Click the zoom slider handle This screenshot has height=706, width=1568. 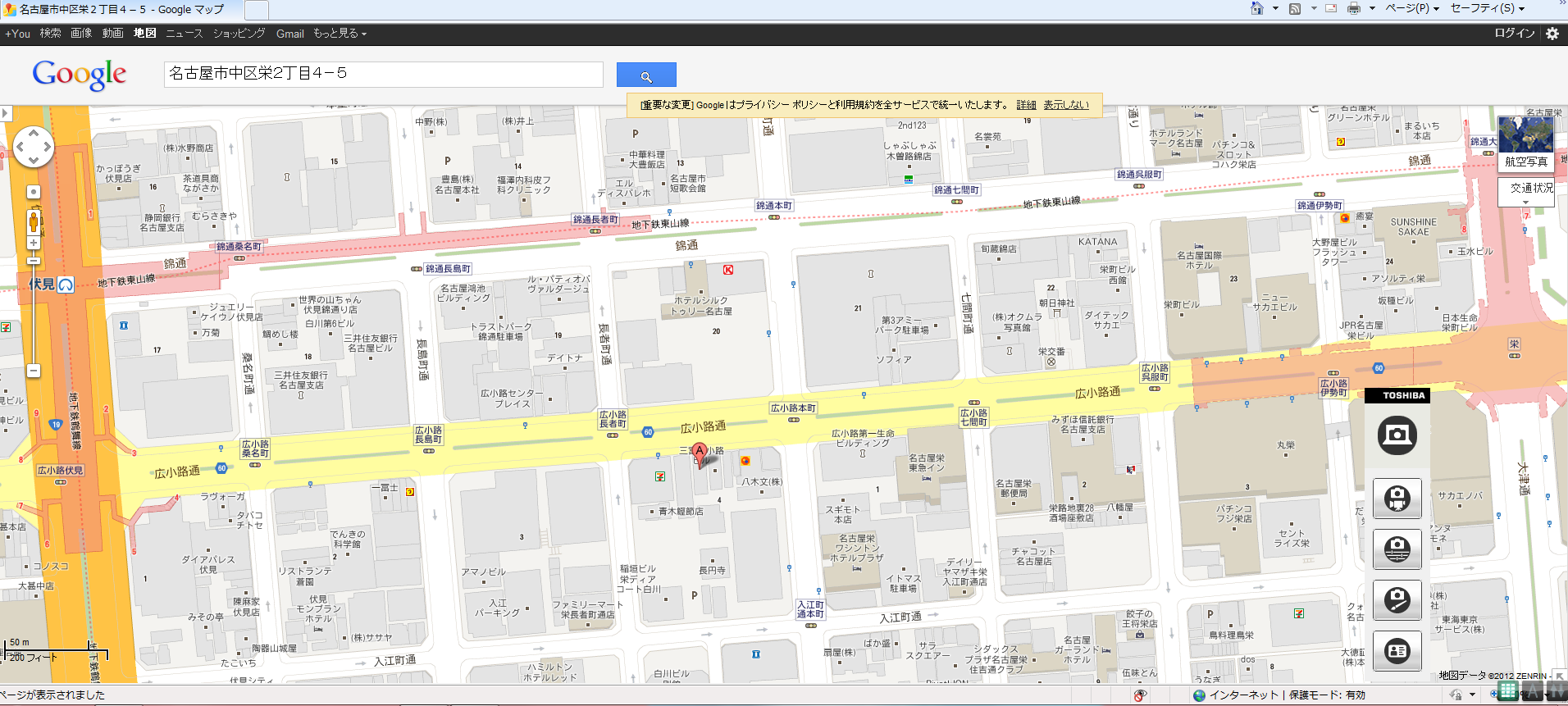34,262
